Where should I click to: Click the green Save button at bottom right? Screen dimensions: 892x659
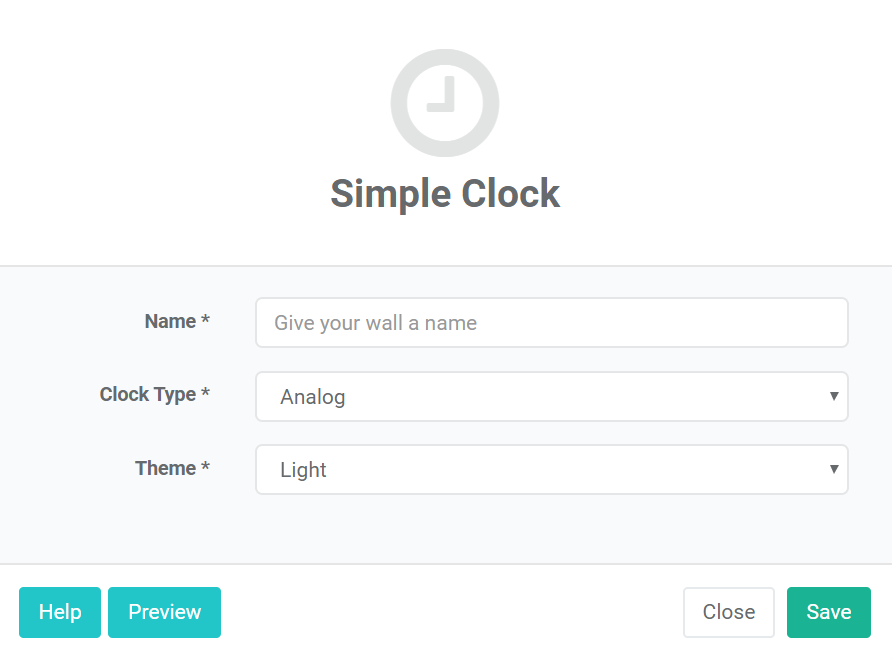click(x=828, y=612)
